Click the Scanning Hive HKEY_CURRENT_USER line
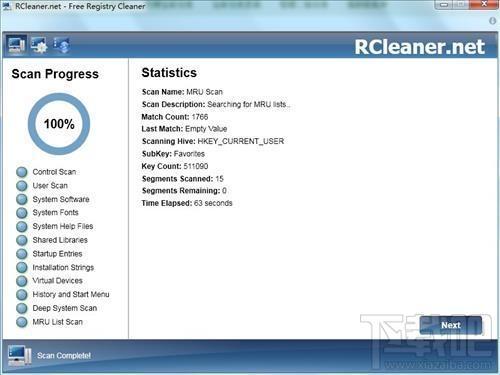 213,141
